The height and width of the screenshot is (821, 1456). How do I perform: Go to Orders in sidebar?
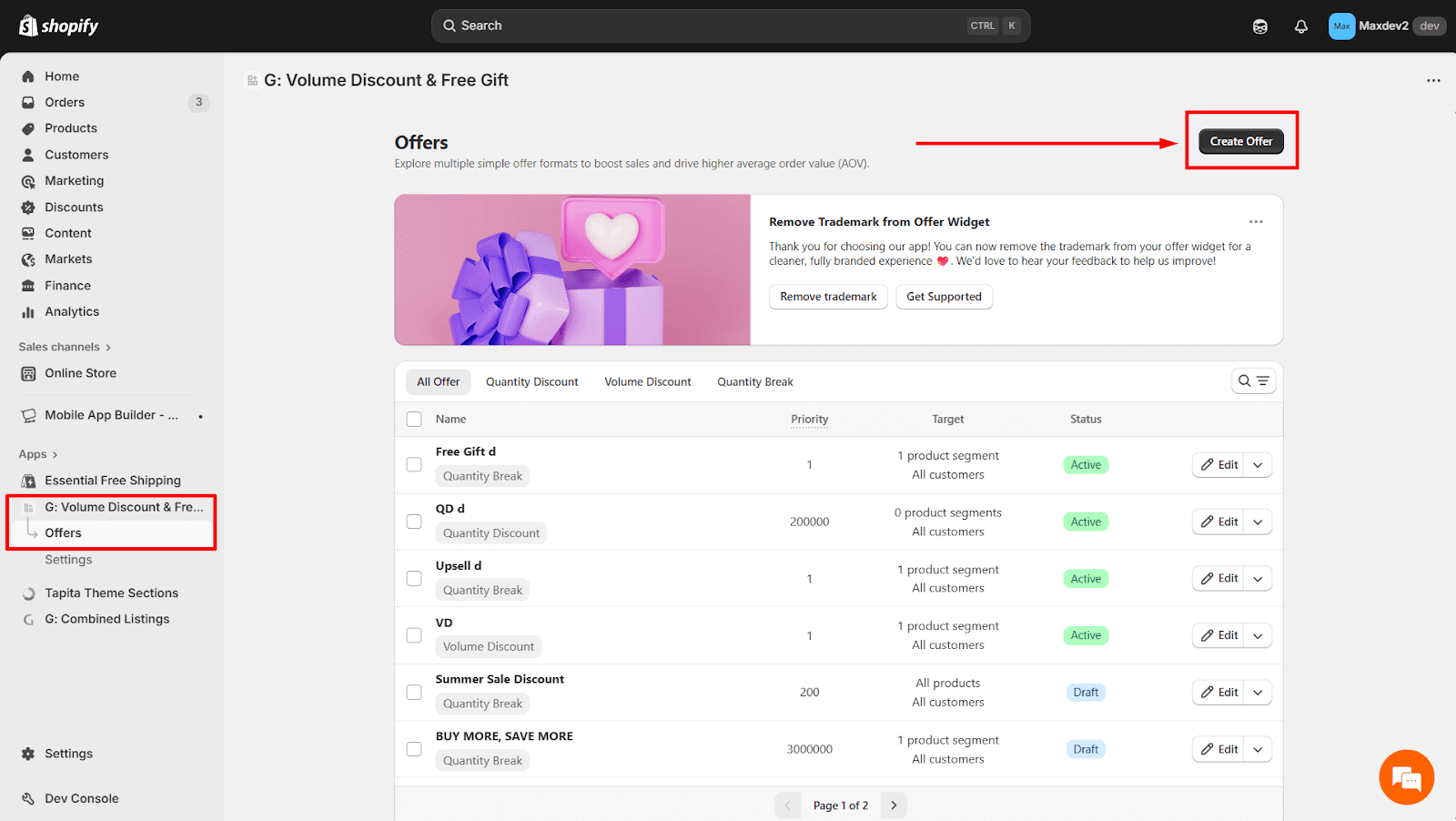[x=65, y=102]
